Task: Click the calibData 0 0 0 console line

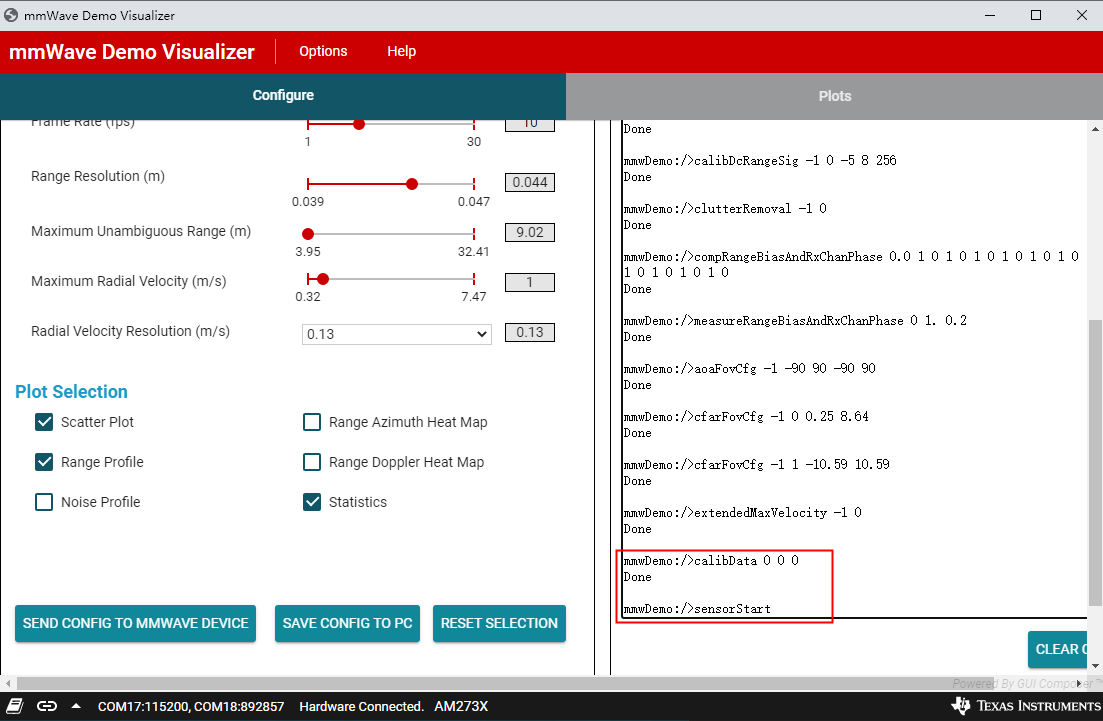Action: pos(711,561)
